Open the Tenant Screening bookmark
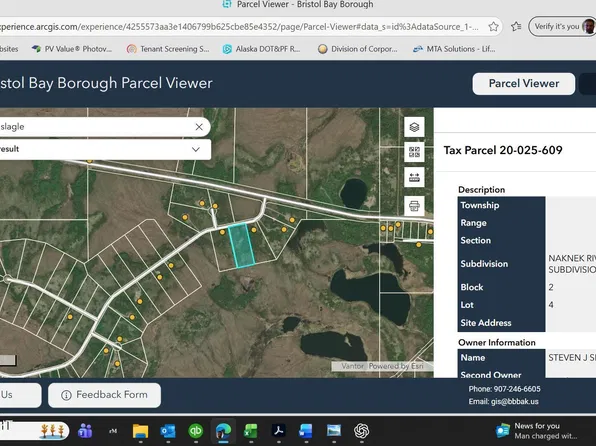The height and width of the screenshot is (446, 596). click(168, 49)
